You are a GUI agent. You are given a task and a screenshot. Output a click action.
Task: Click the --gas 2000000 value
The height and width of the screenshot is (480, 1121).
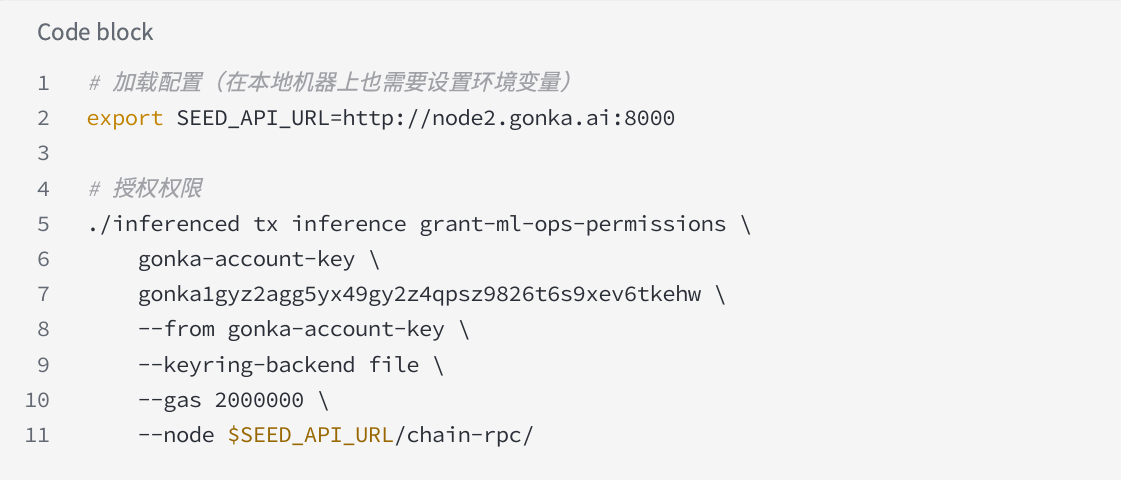click(x=221, y=400)
